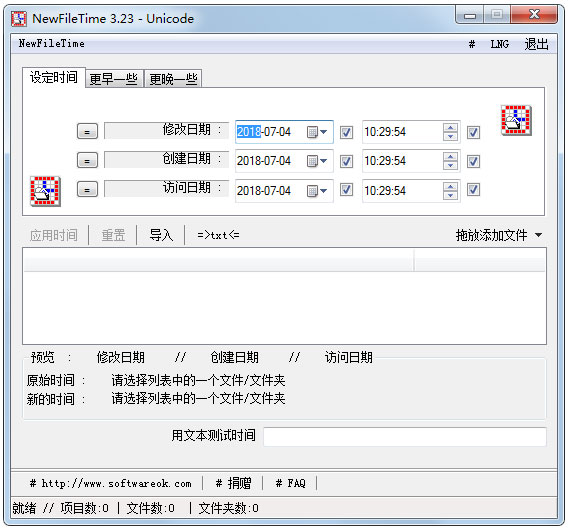
Task: Click the 访问日期 label field
Action: point(167,188)
